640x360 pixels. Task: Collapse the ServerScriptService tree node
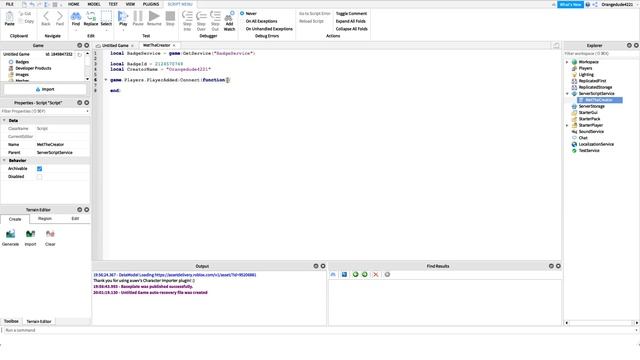click(567, 93)
